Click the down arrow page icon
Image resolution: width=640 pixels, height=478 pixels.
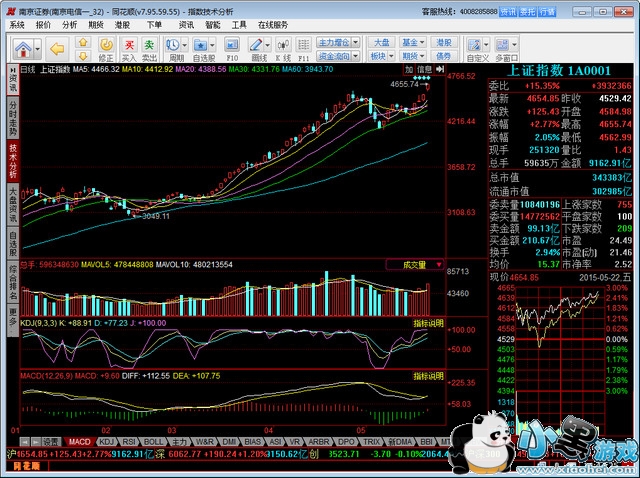[83, 56]
